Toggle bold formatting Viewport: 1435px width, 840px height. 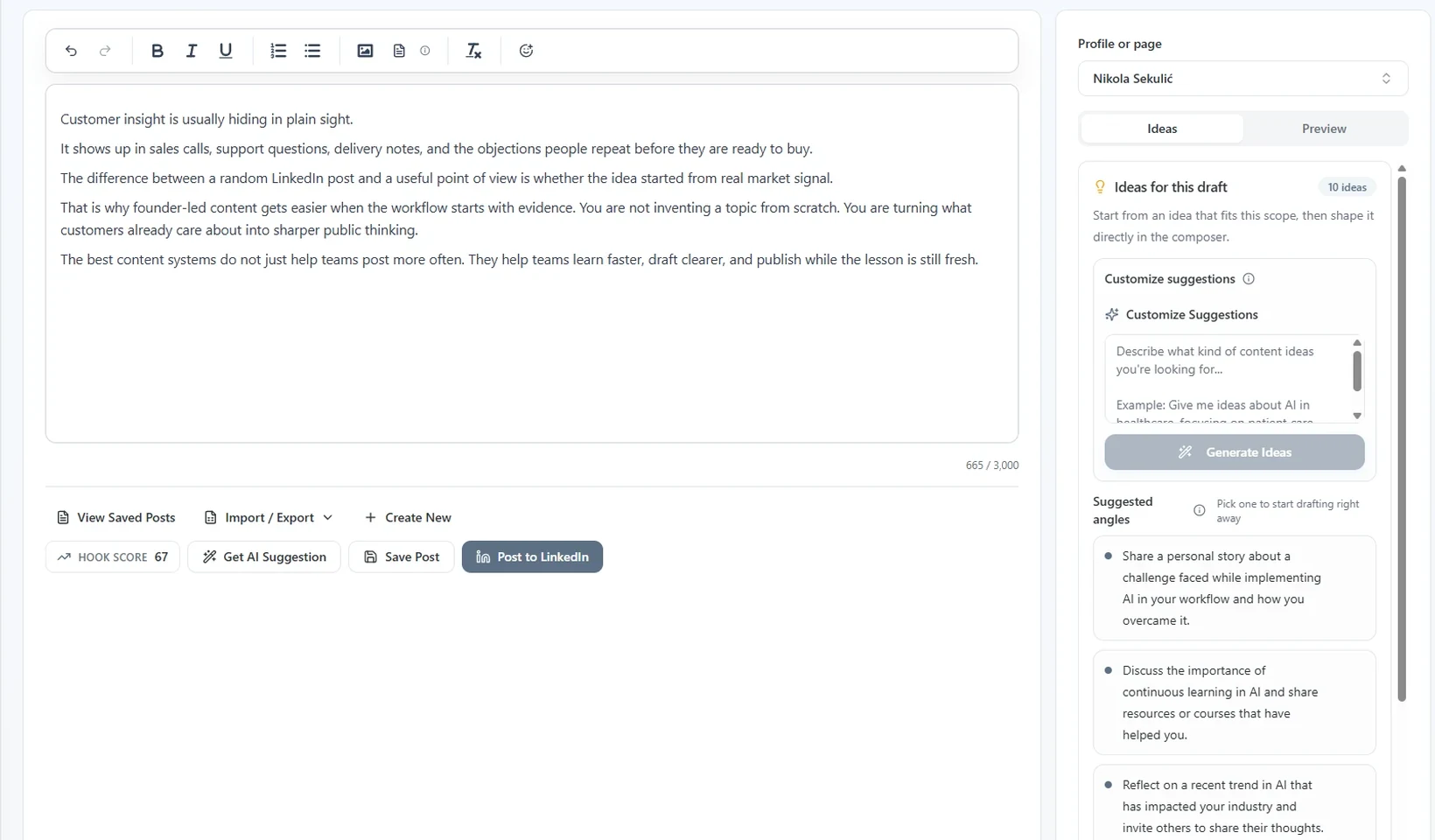157,51
